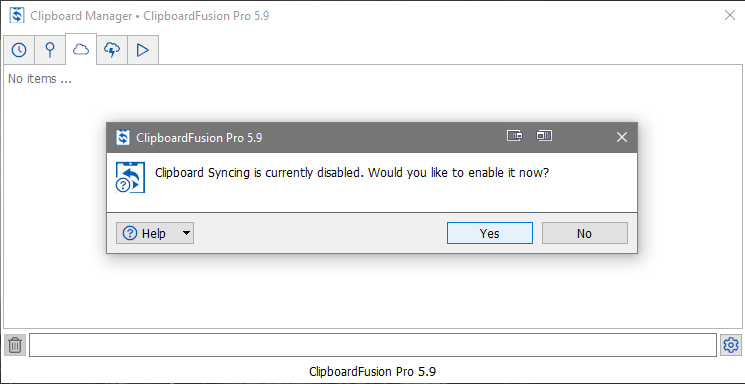Click the span-window-across-monitors title bar icon
745x384 pixels.
(x=544, y=136)
